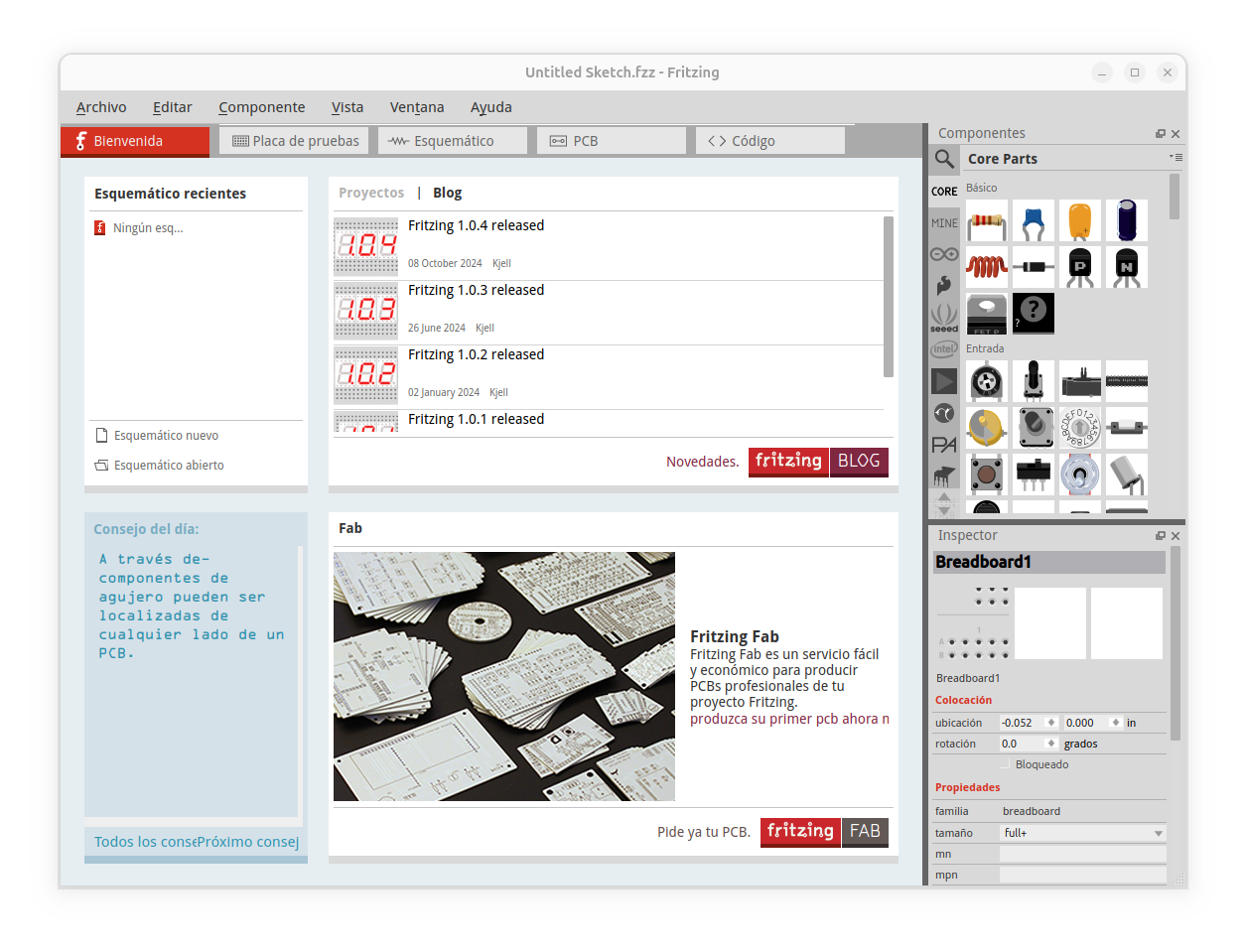This screenshot has width=1246, height=952.
Task: Select the blue ceramic capacitor part
Action: pos(1034,220)
